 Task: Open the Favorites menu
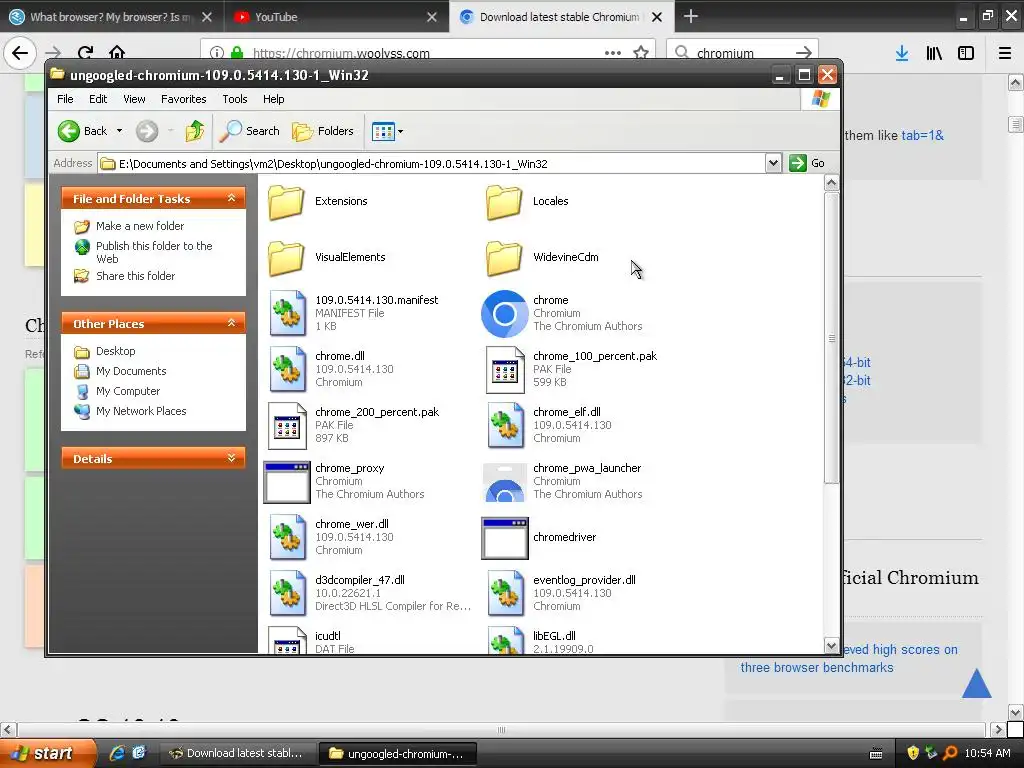[x=184, y=99]
